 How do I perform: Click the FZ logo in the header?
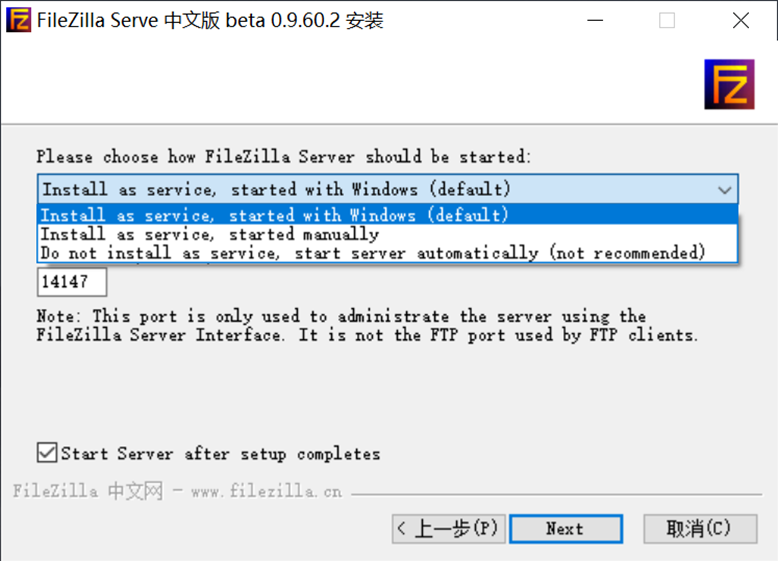coord(728,84)
